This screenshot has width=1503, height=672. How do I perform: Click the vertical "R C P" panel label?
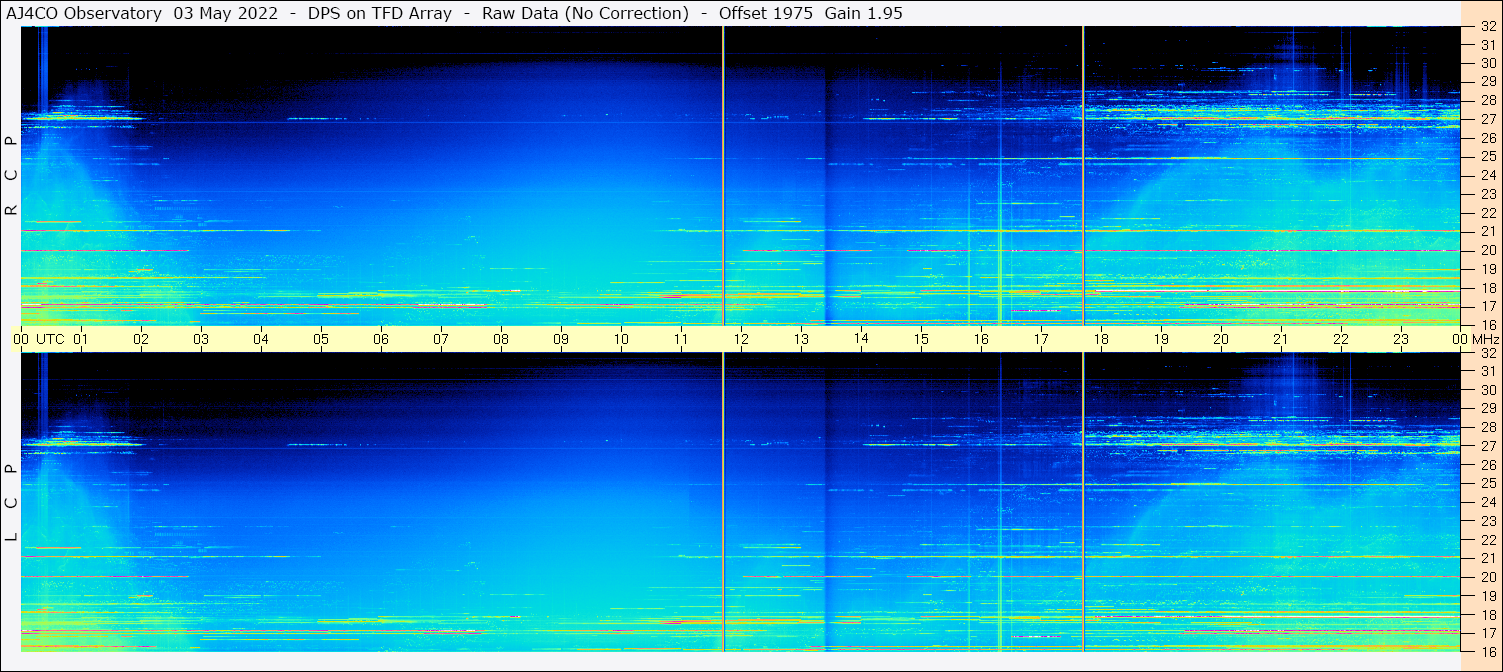pos(12,175)
